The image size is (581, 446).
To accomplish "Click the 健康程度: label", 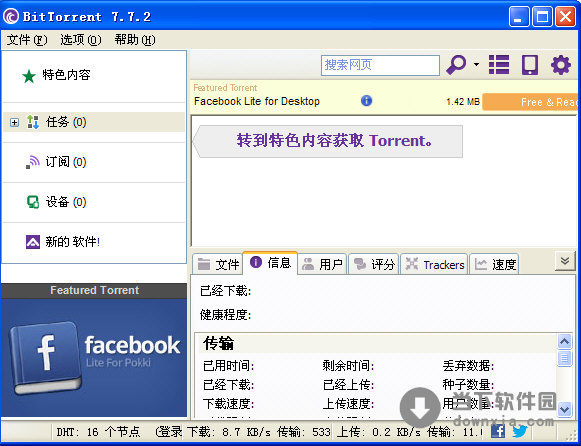I will 225,315.
